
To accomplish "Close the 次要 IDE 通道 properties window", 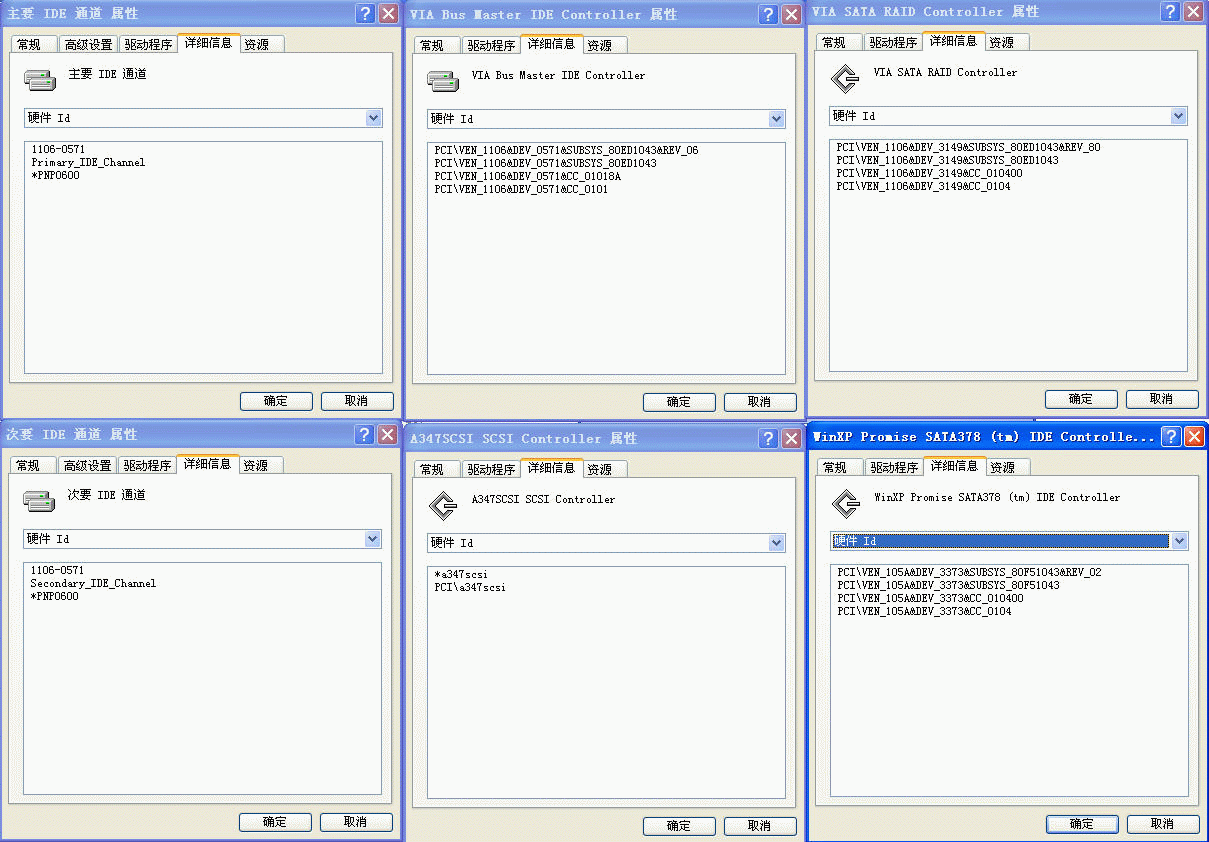I will point(388,435).
